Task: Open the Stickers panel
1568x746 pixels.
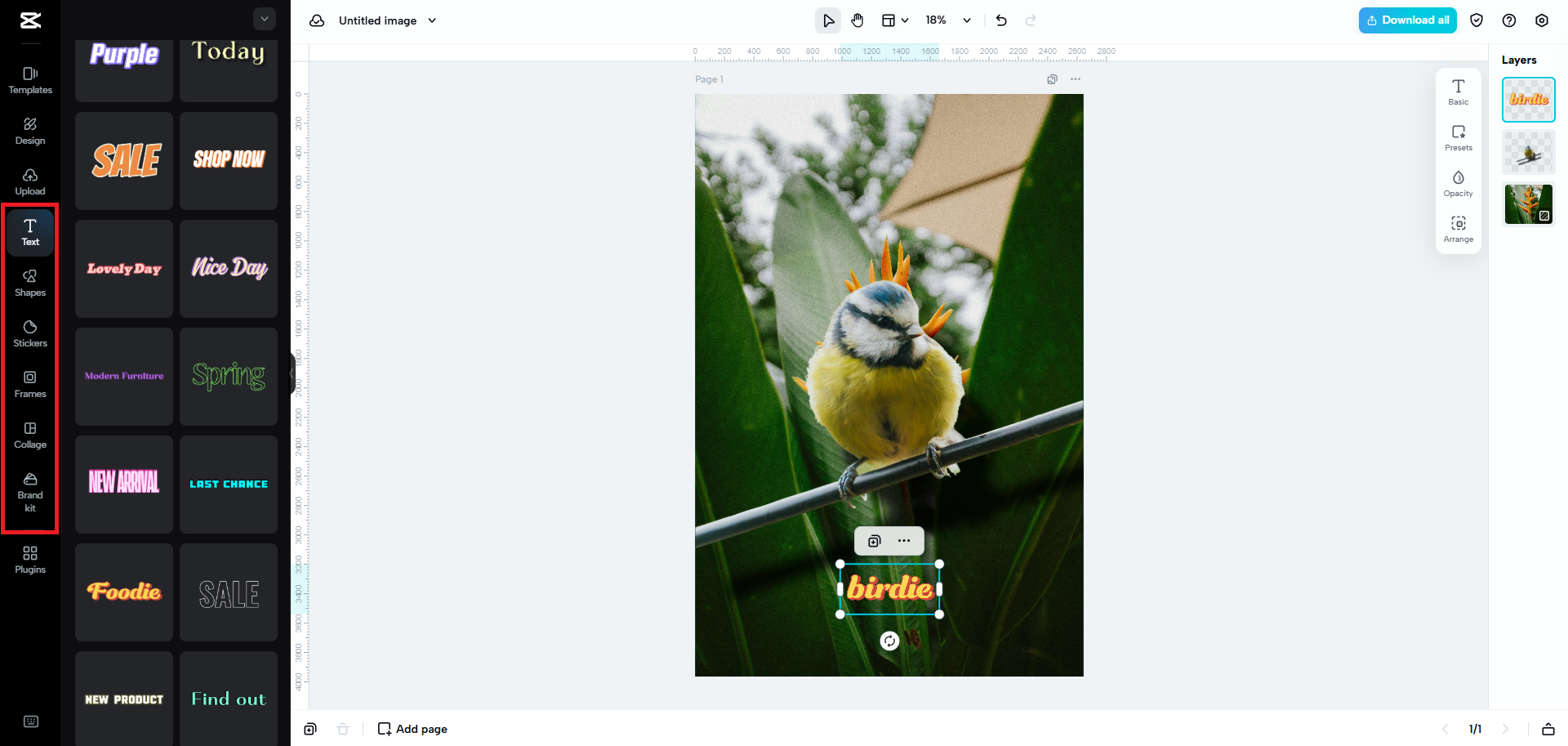Action: (29, 333)
